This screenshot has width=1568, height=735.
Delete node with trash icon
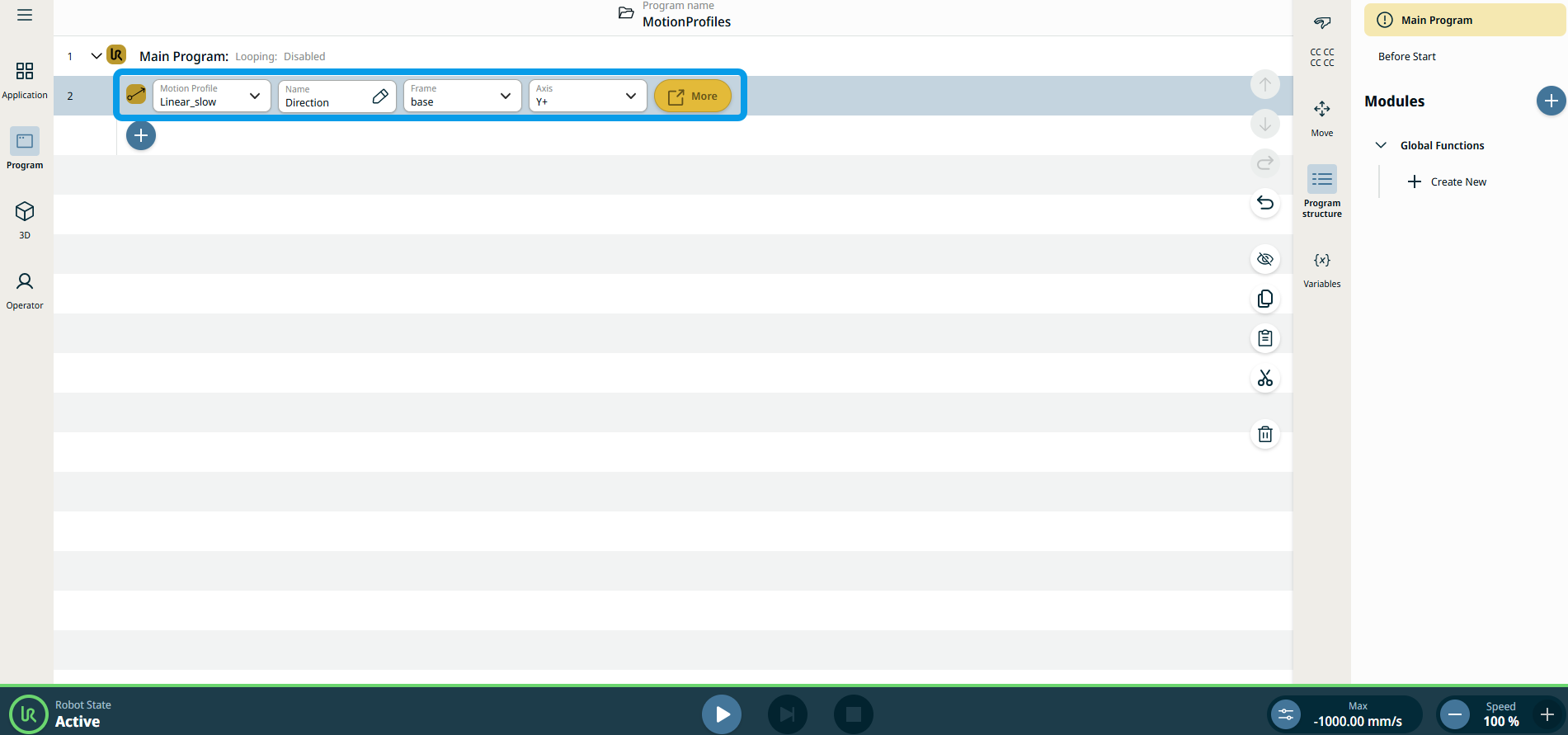(x=1264, y=434)
